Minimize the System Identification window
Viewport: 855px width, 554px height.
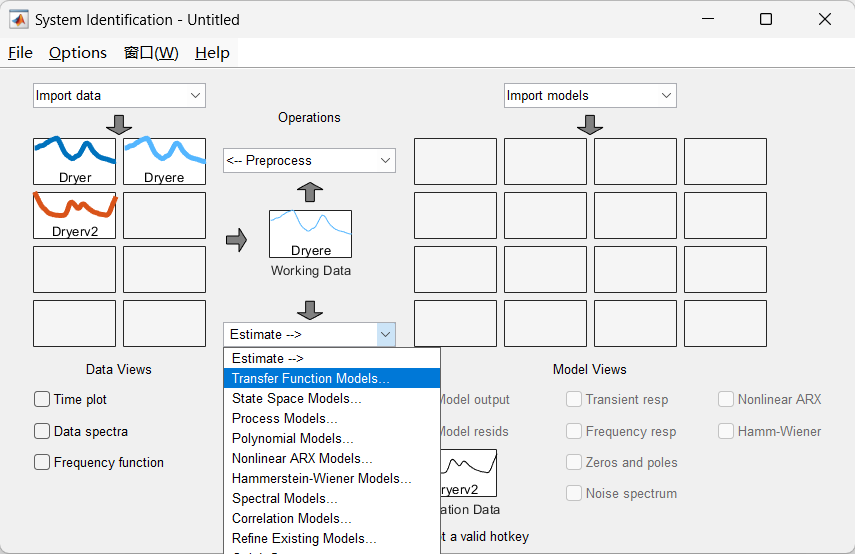tap(708, 20)
